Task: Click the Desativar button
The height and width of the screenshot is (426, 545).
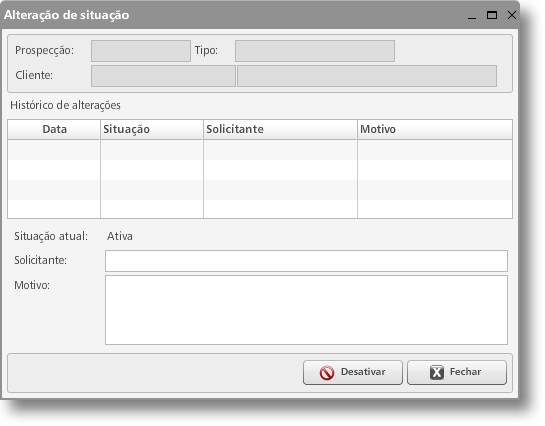Action: pos(352,372)
